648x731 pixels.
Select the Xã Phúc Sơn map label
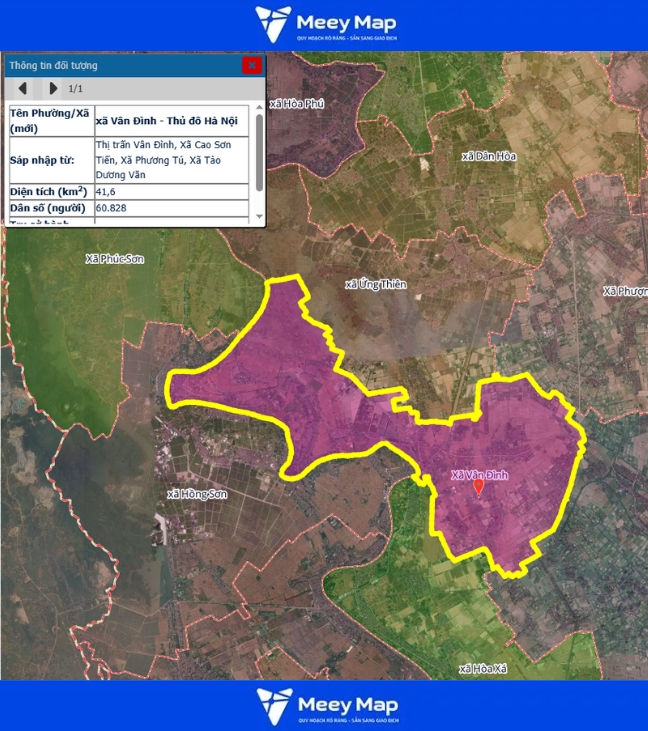pos(115,259)
